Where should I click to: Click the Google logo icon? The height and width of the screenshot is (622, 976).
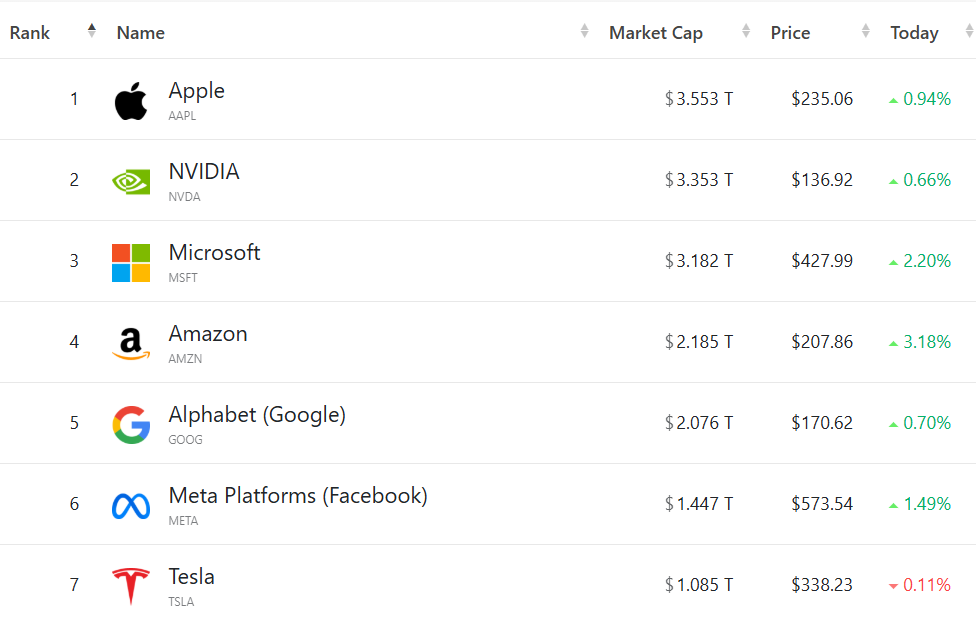click(131, 424)
